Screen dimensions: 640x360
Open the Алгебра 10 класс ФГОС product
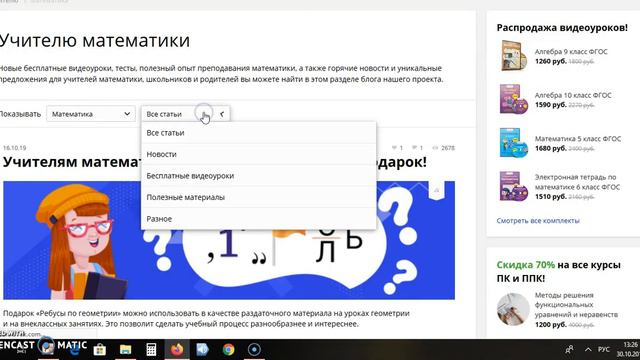point(573,95)
